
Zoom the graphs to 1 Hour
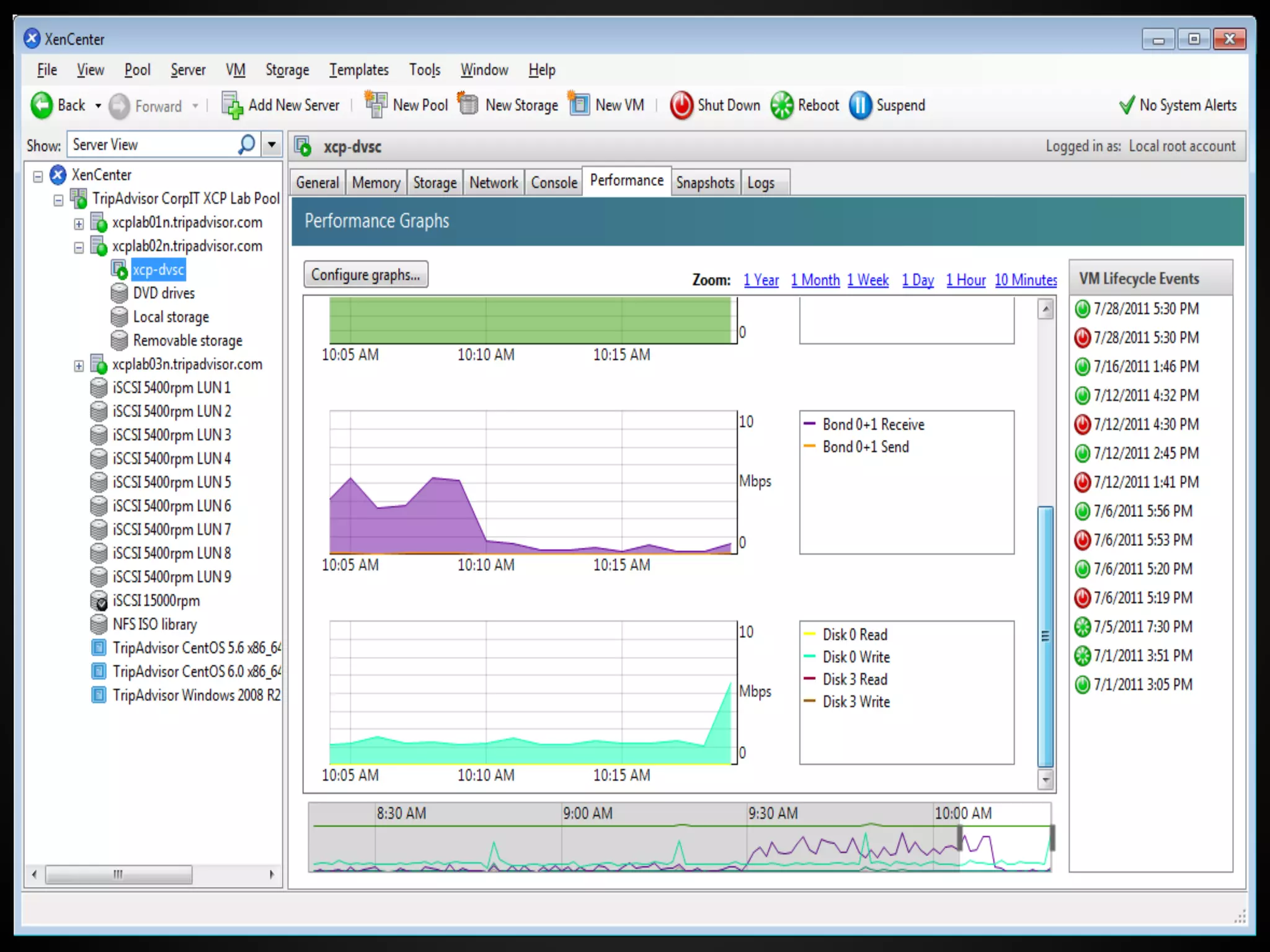click(966, 280)
